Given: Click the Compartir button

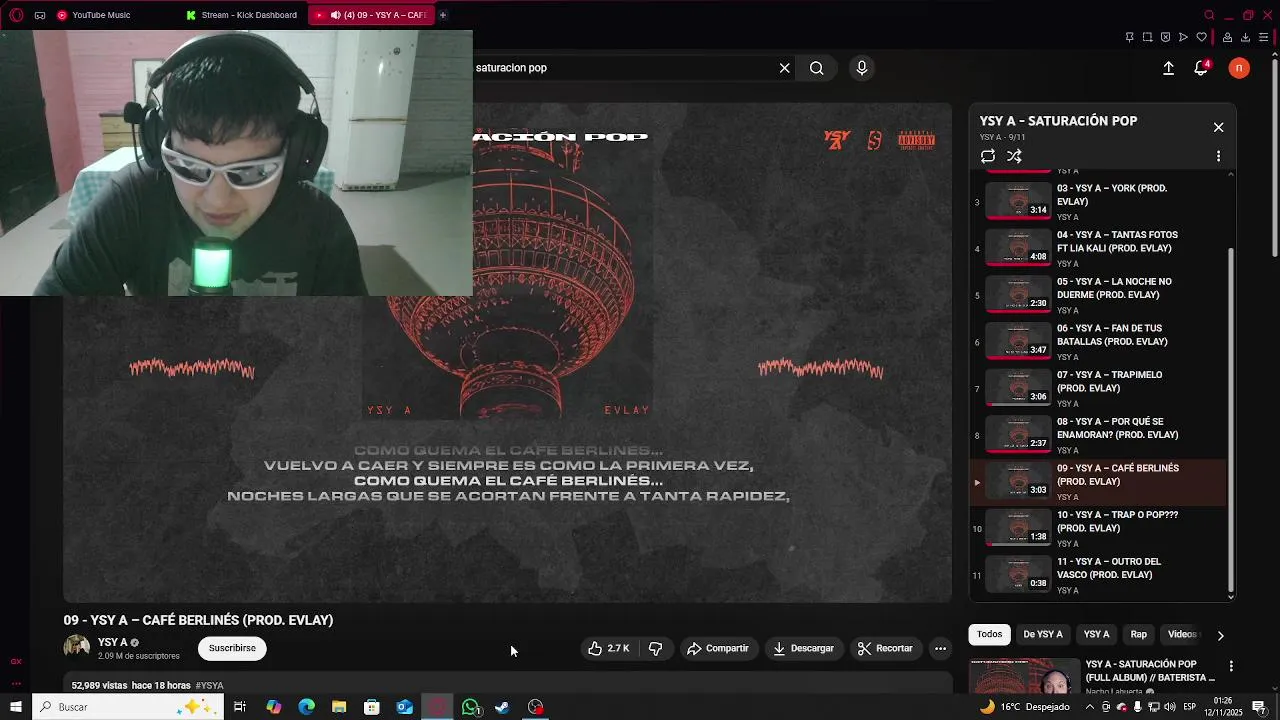Looking at the screenshot, I should point(718,648).
